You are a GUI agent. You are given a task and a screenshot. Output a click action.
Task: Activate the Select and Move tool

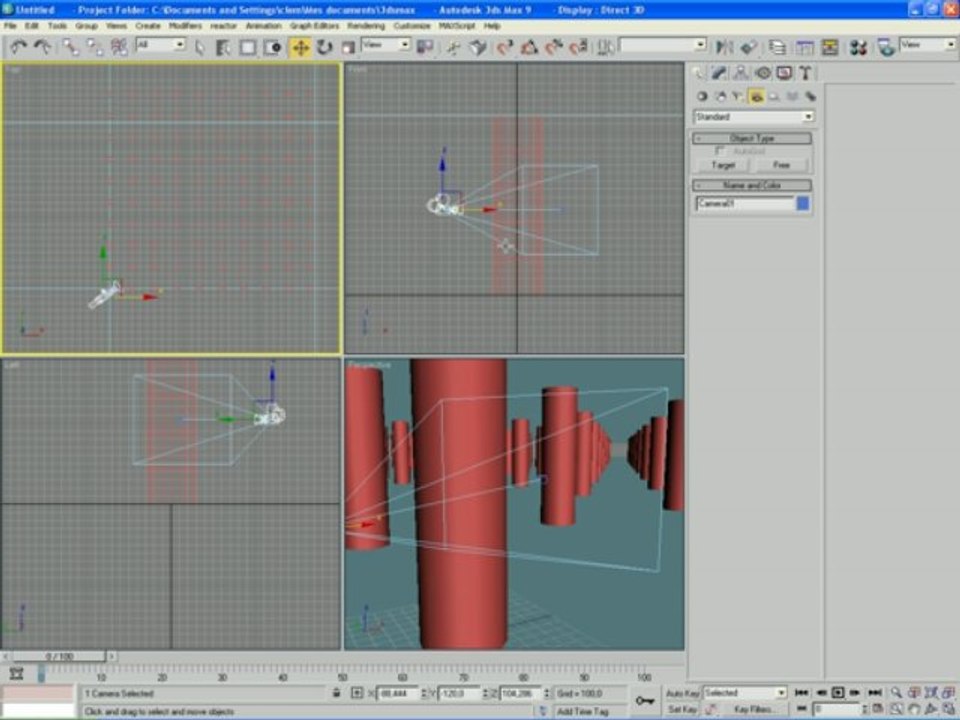300,47
